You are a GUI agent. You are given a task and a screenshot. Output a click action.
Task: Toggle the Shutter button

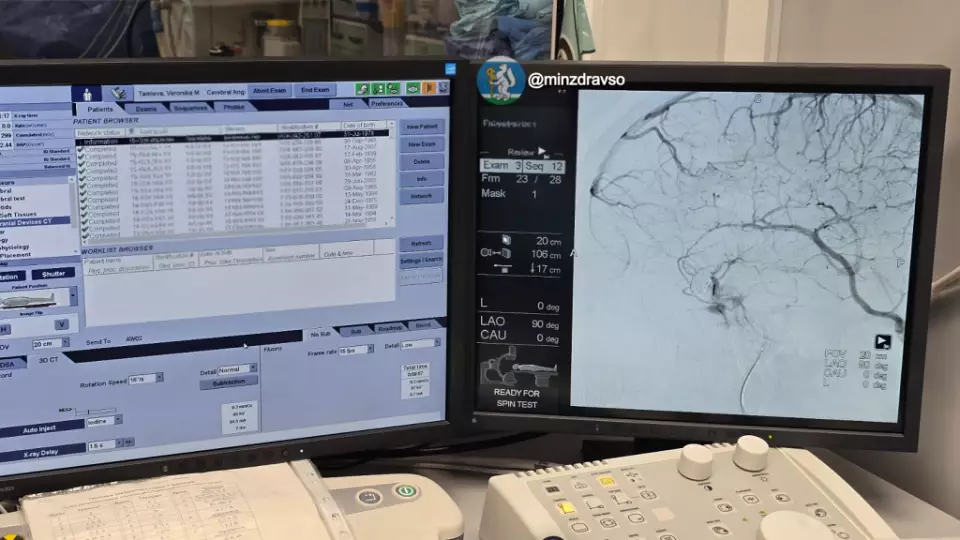pos(53,274)
